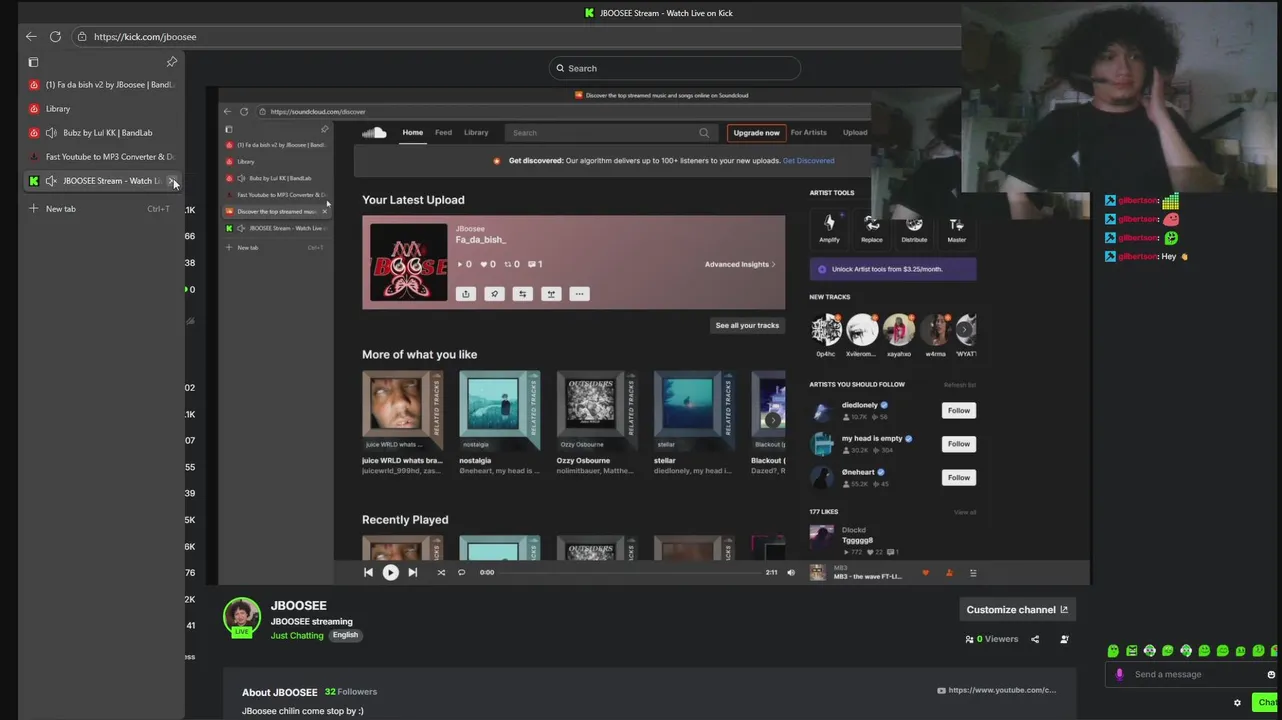Select the Replace artist tool
This screenshot has height=720, width=1282.
pyautogui.click(x=872, y=229)
